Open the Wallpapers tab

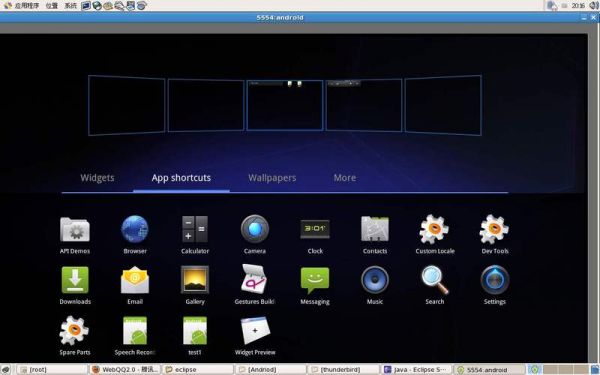pos(272,178)
